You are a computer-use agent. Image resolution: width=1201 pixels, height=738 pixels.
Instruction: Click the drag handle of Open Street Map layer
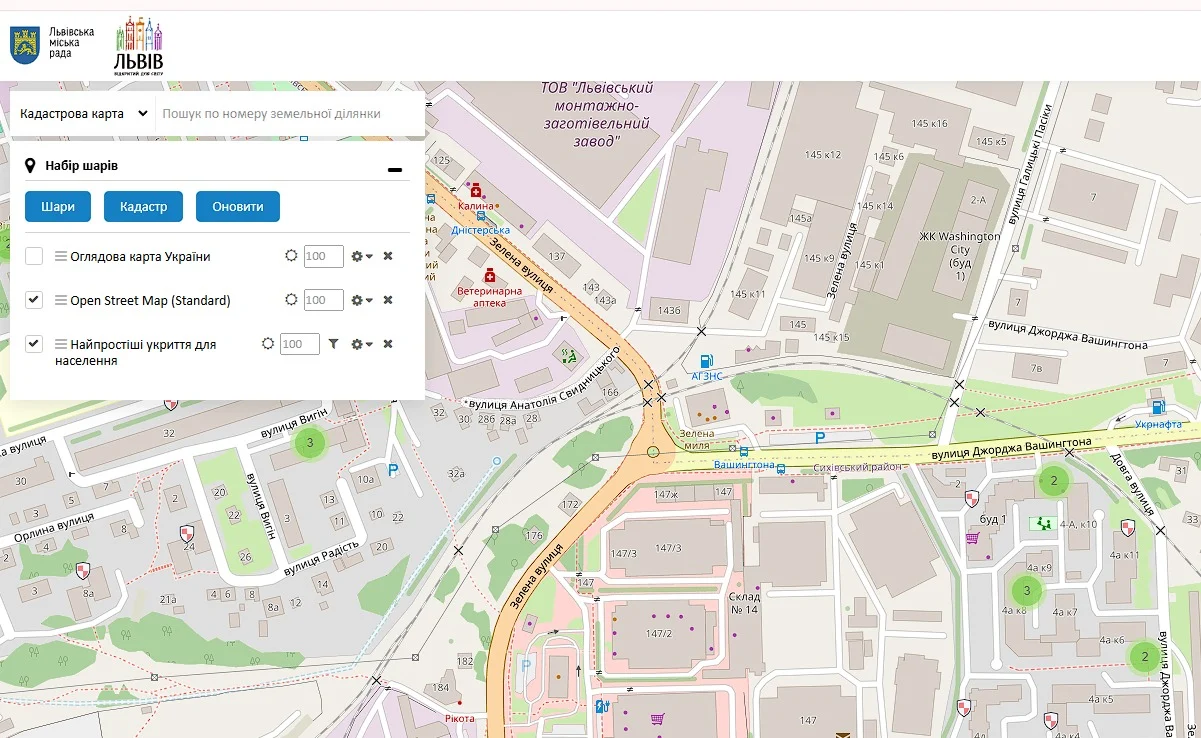pos(61,301)
